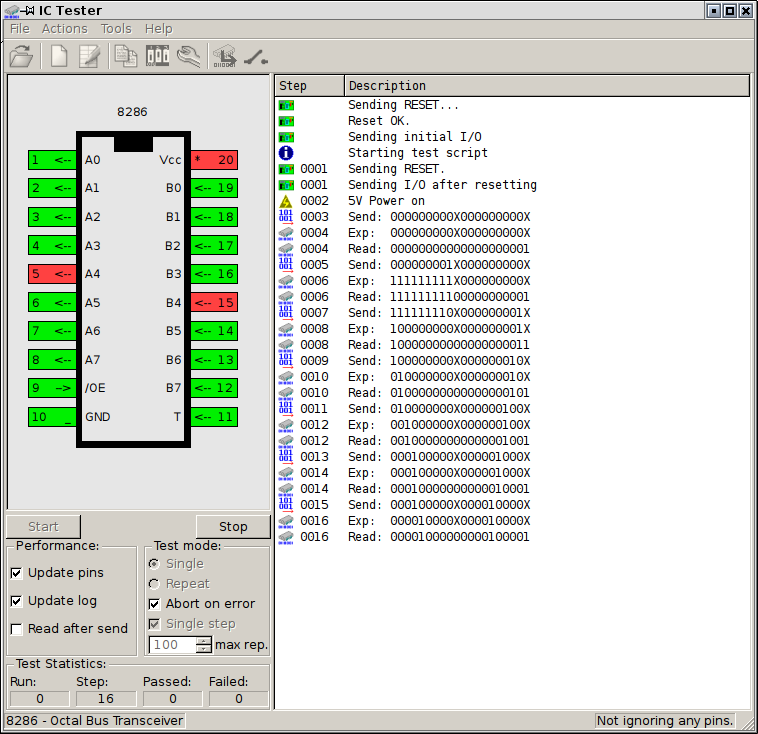
Task: Increase max rep. with spinner up arrow
Action: point(204,641)
